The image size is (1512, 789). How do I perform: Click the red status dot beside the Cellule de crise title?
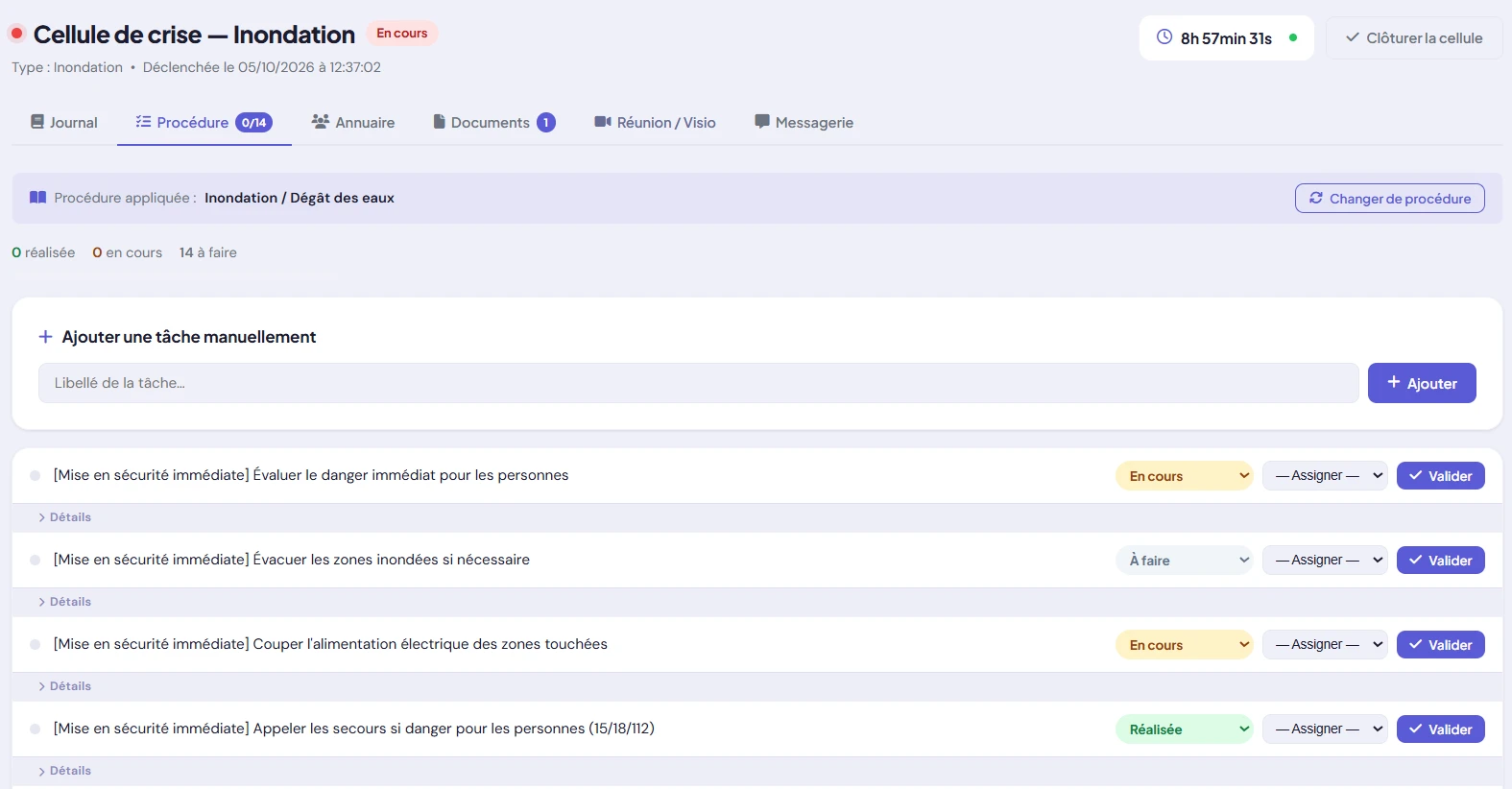(16, 34)
